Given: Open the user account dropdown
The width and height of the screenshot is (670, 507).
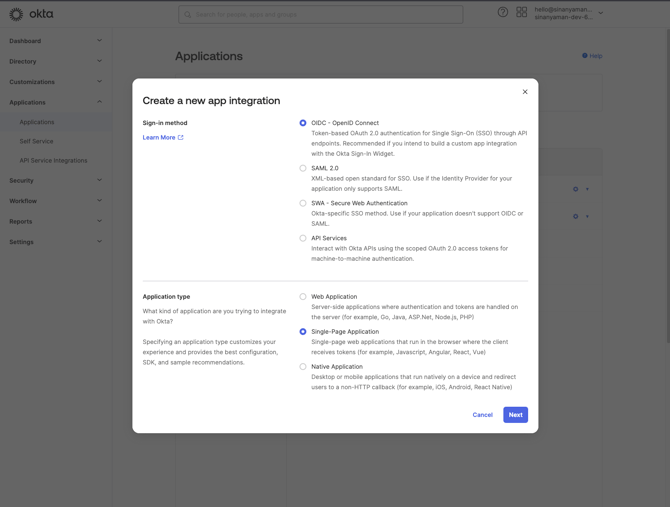Looking at the screenshot, I should click(600, 13).
